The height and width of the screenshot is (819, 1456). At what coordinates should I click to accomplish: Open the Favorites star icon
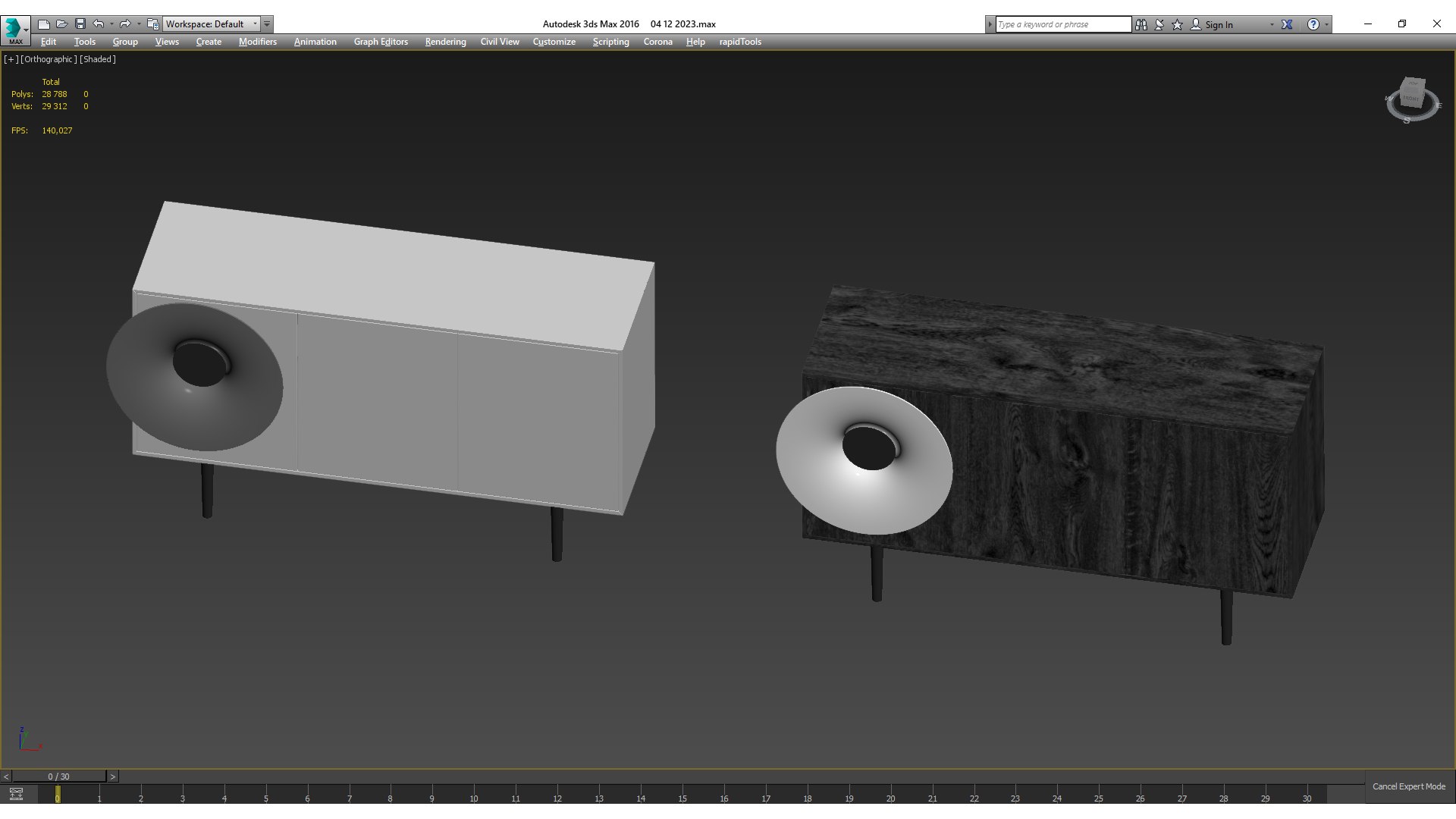(1177, 24)
